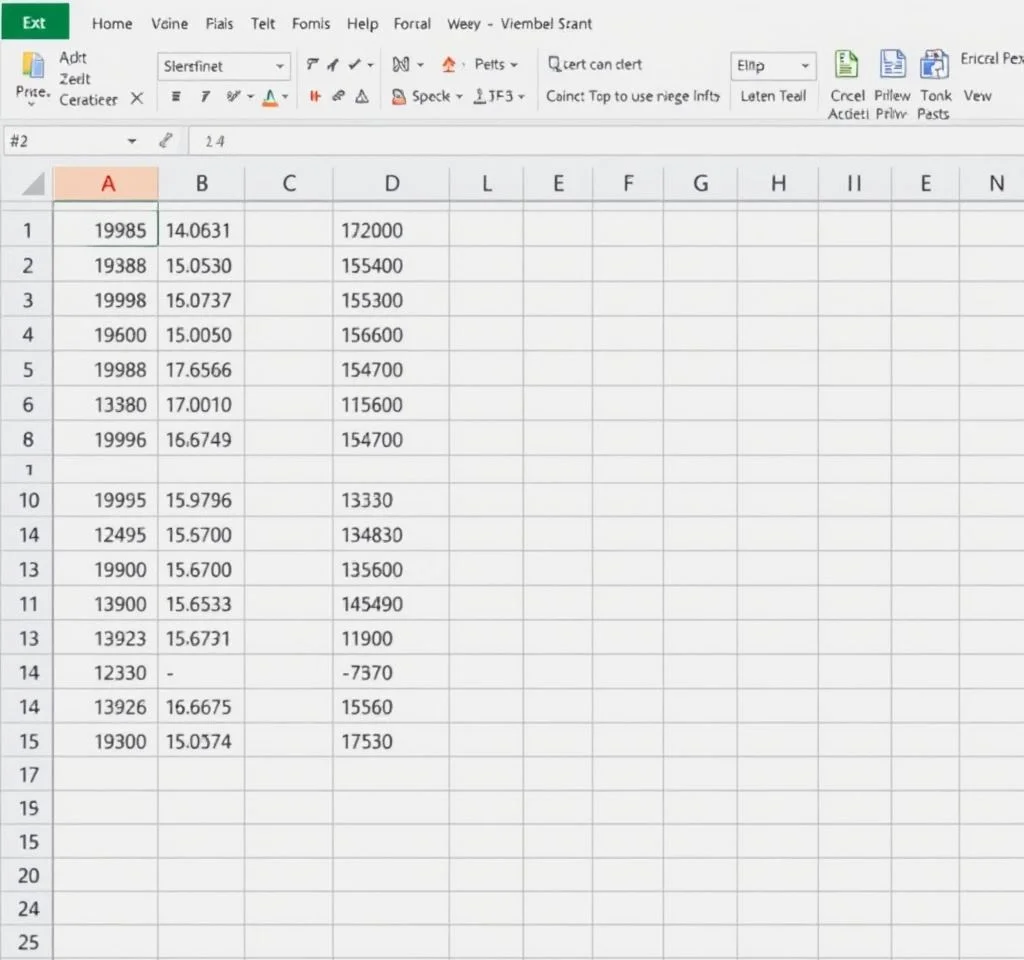Apply the font color A swatch
This screenshot has width=1024, height=960.
tap(270, 98)
